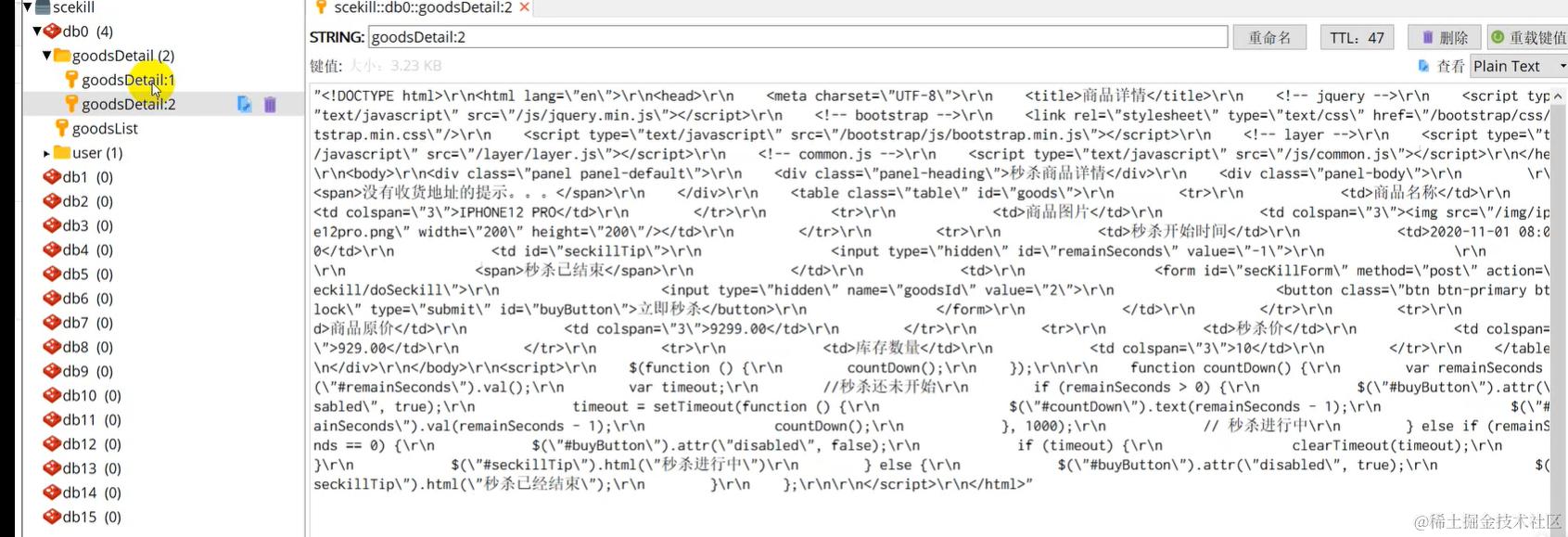Click the db3 database icon
Screen dimensions: 1568x537
click(52, 225)
